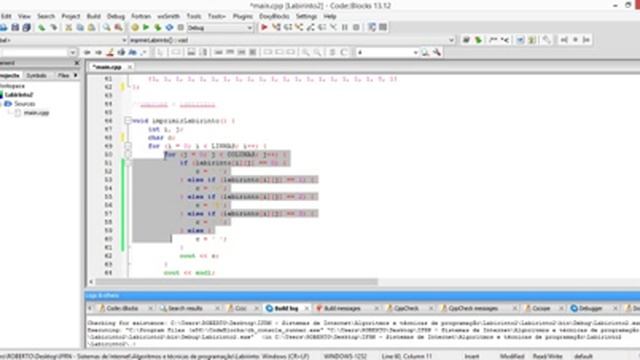
Task: Open the Project menu
Action: coord(71,16)
